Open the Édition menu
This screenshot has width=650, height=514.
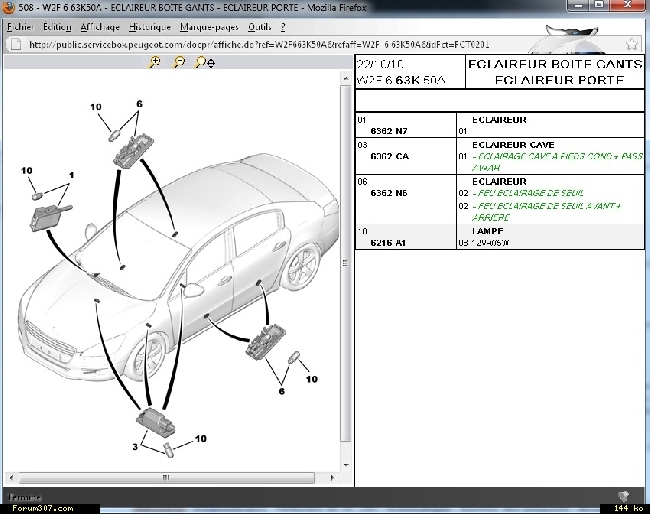pyautogui.click(x=57, y=27)
